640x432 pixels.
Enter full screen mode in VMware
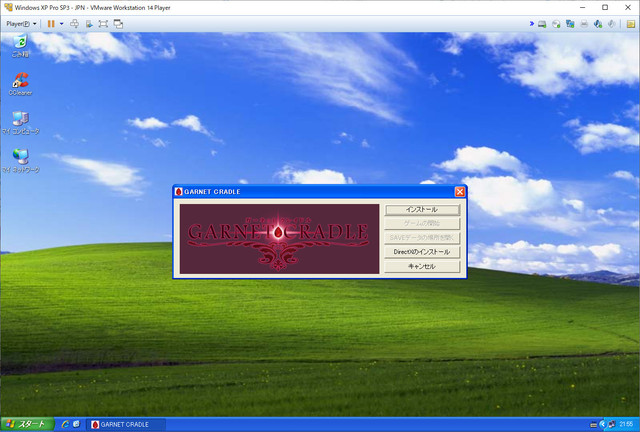[103, 24]
